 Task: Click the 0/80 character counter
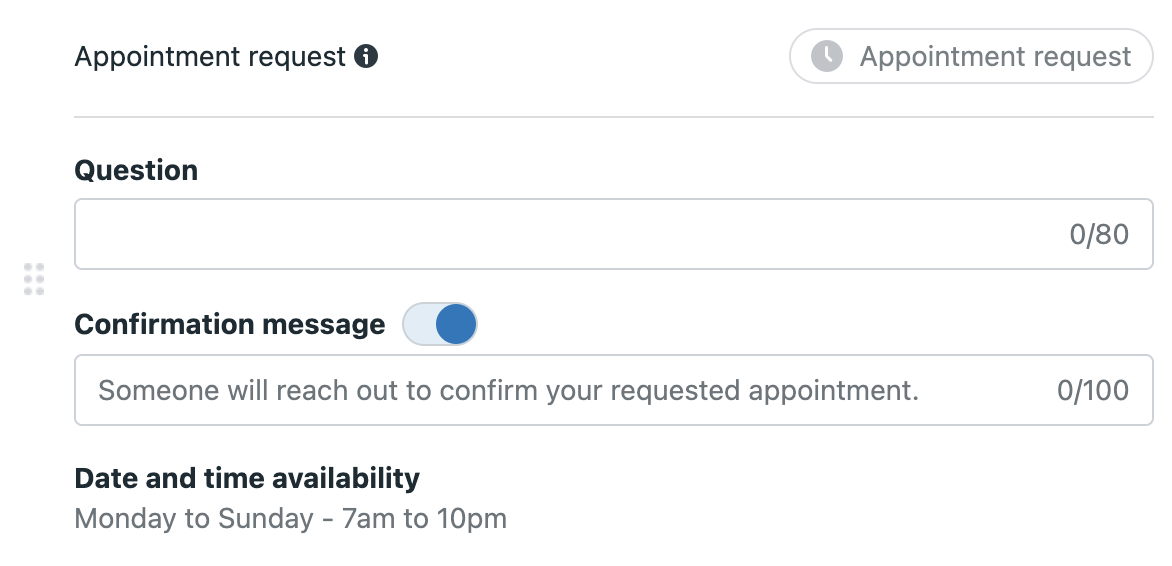point(1099,234)
